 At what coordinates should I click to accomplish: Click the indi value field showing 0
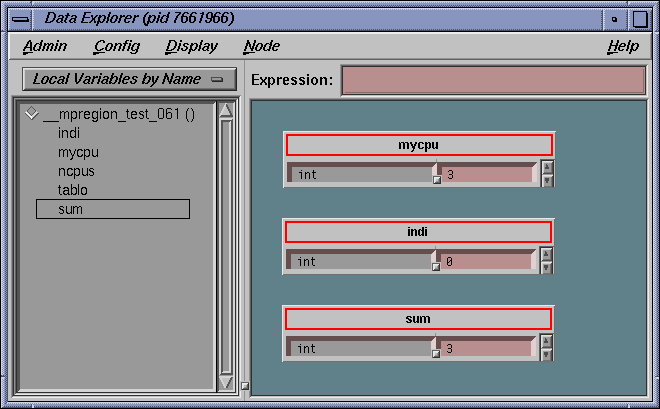pos(487,261)
